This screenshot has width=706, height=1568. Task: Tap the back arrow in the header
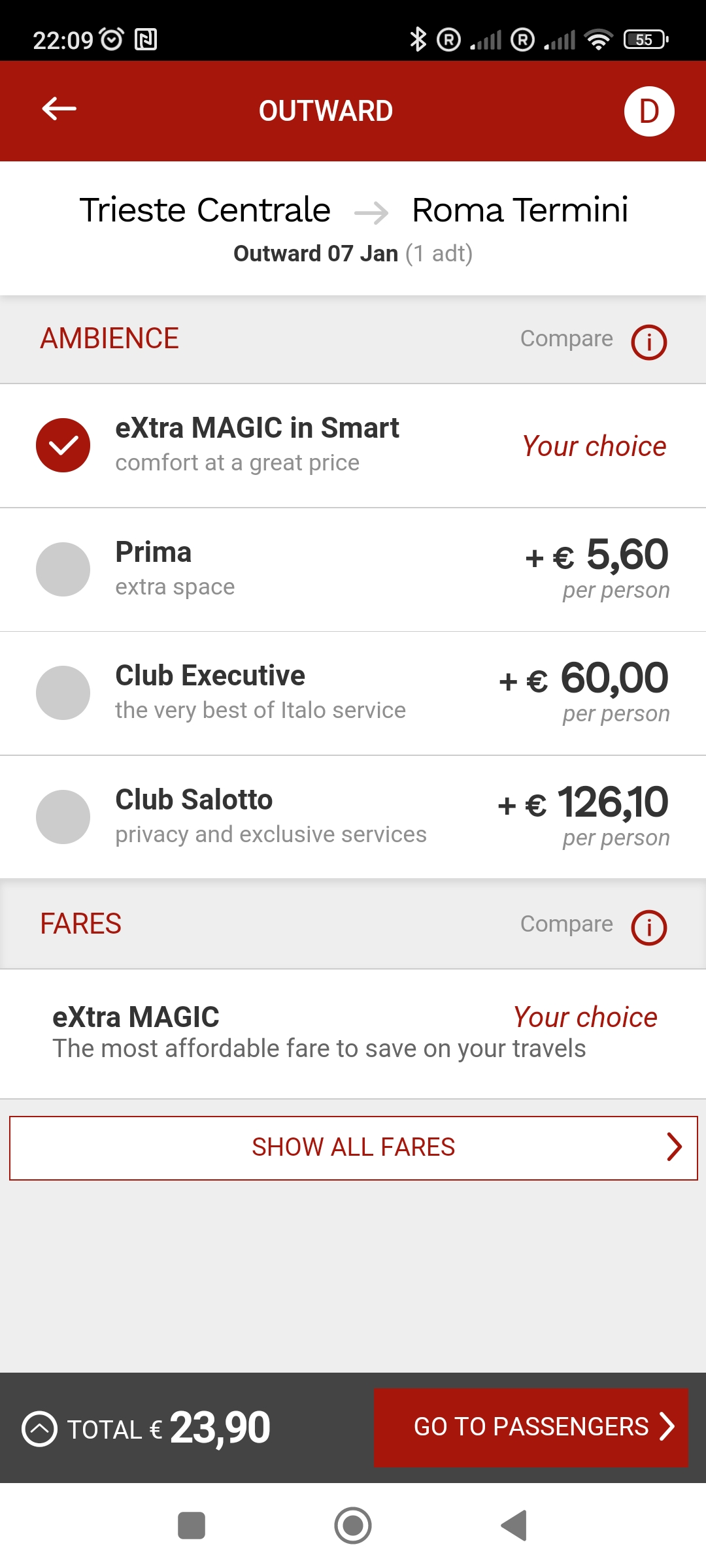(59, 109)
